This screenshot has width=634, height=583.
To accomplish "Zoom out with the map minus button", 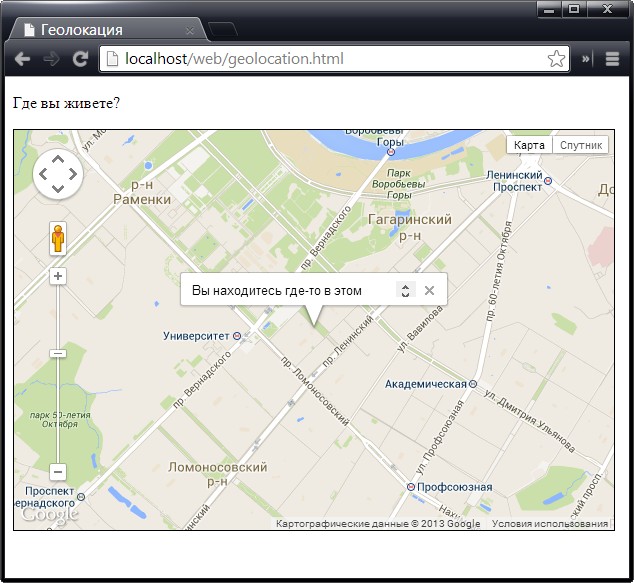I will (58, 471).
